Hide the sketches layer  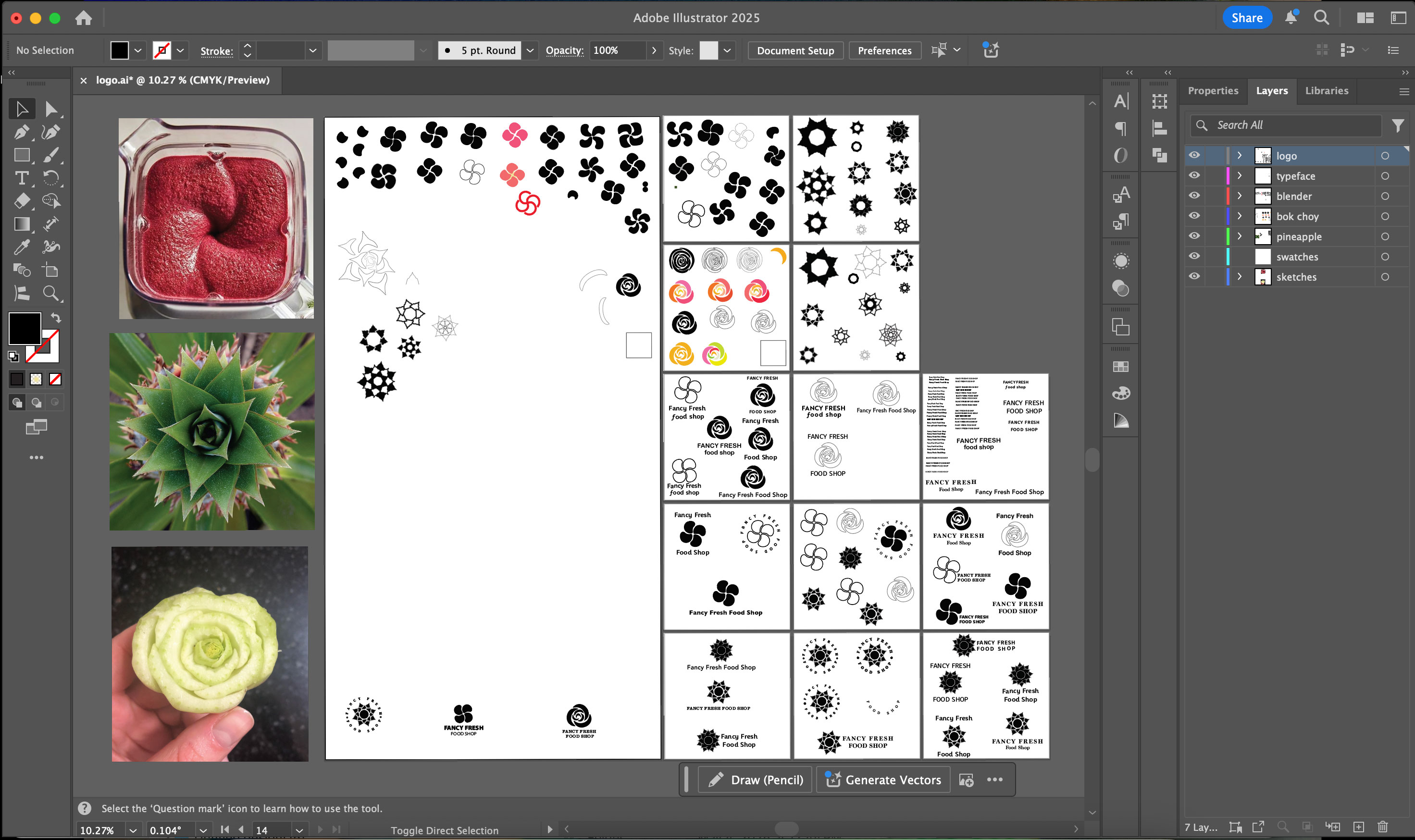point(1194,276)
